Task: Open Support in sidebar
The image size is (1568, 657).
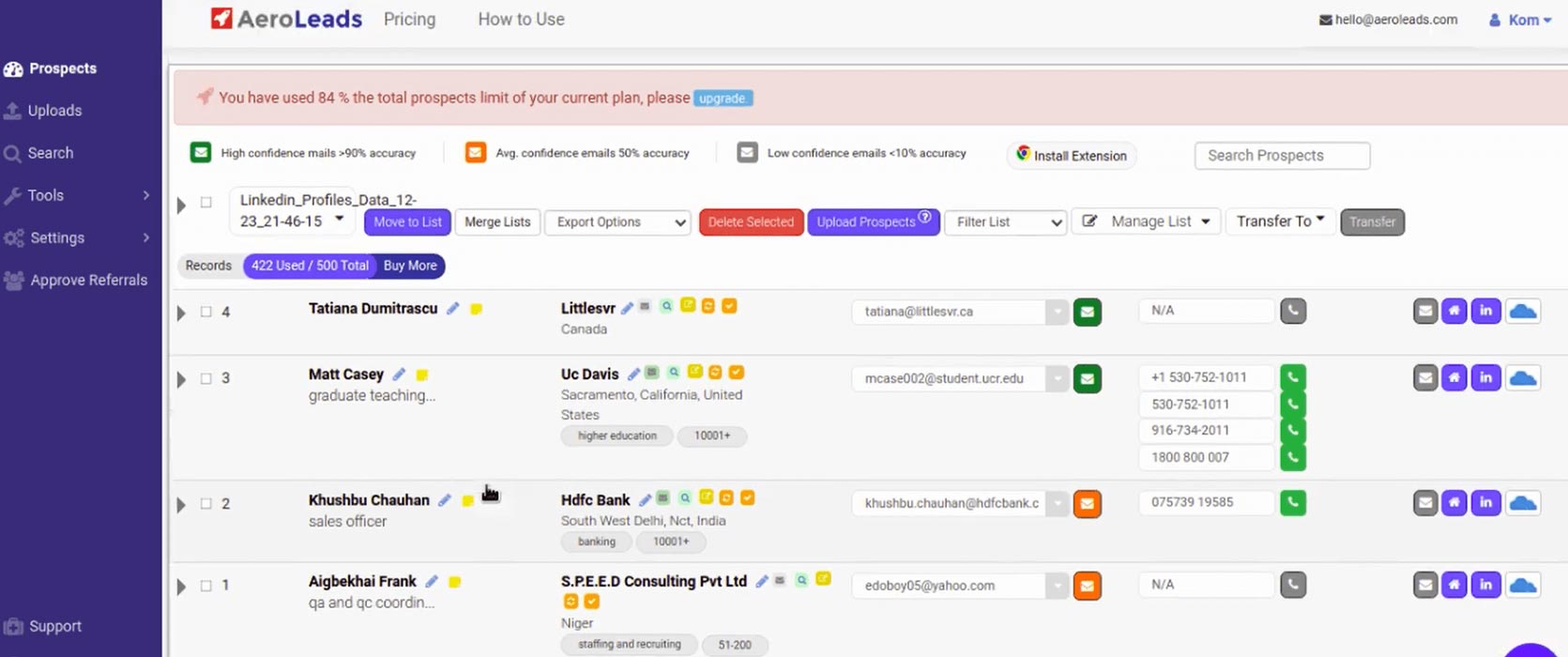Action: 42,626
